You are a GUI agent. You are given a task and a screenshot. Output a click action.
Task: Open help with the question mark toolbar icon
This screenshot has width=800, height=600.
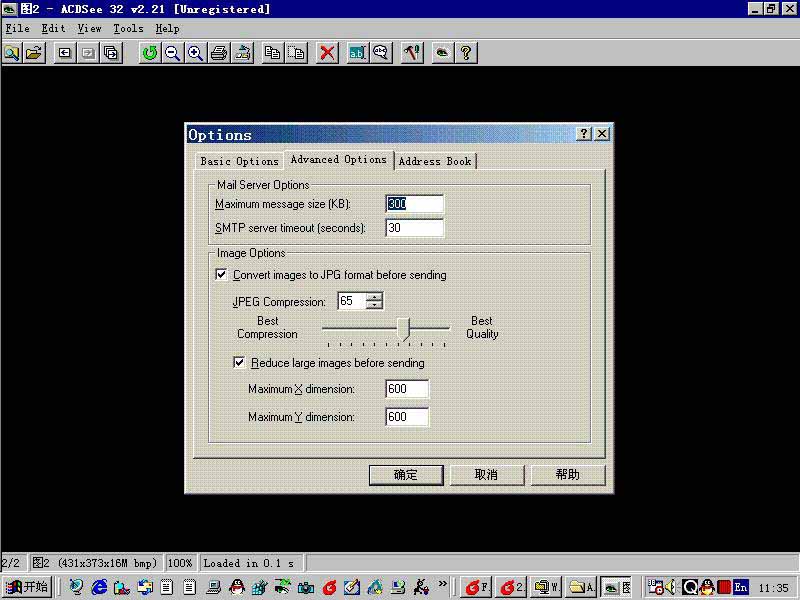(466, 53)
